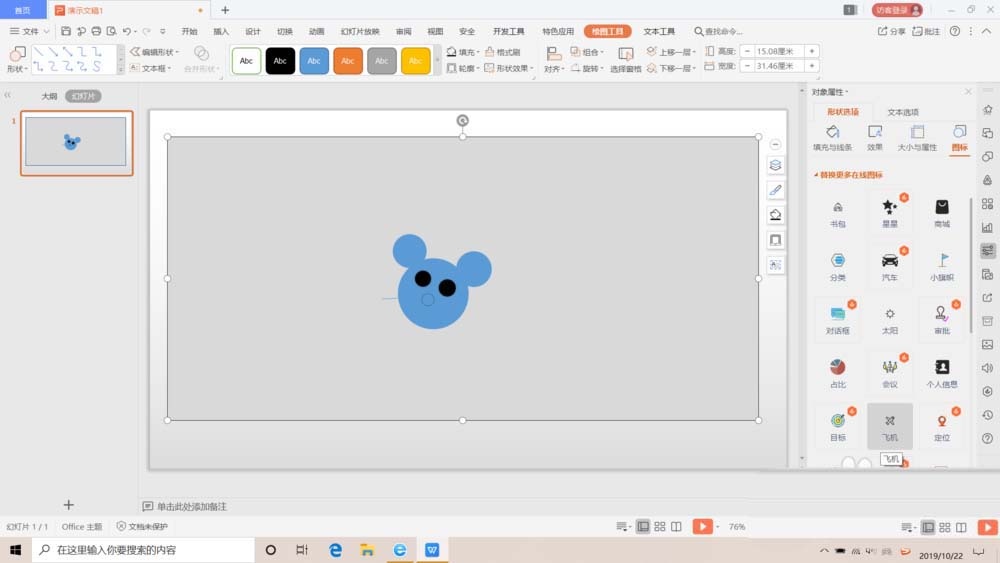Image resolution: width=1000 pixels, height=563 pixels.
Task: Switch to 大纲 outline view
Action: pos(49,96)
